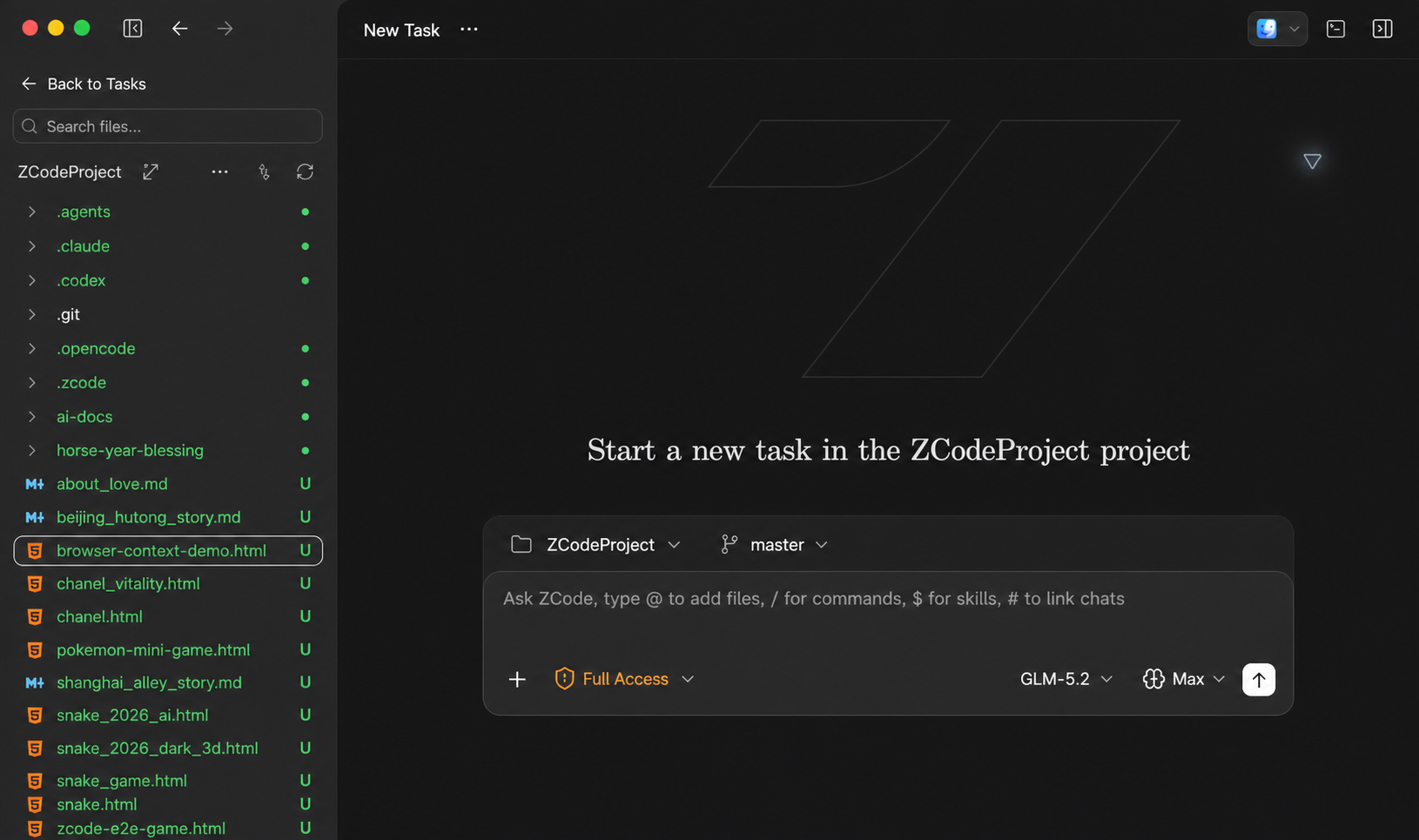Click the New Task title
This screenshot has width=1419, height=840.
pyautogui.click(x=401, y=30)
